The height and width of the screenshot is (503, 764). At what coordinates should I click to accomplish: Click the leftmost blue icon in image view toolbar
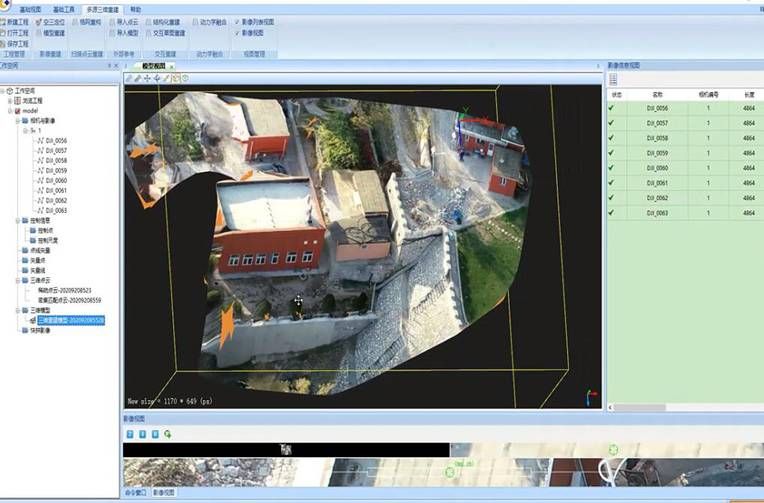[x=130, y=434]
